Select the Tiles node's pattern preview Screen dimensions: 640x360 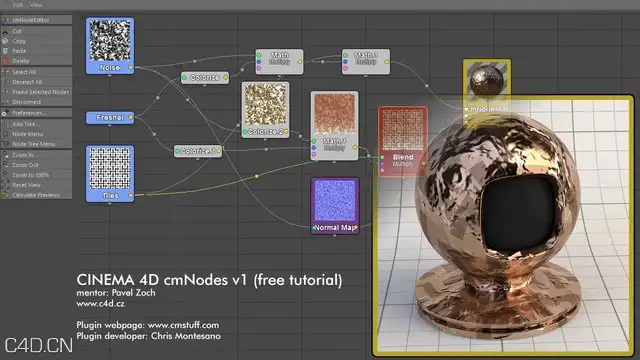click(110, 169)
